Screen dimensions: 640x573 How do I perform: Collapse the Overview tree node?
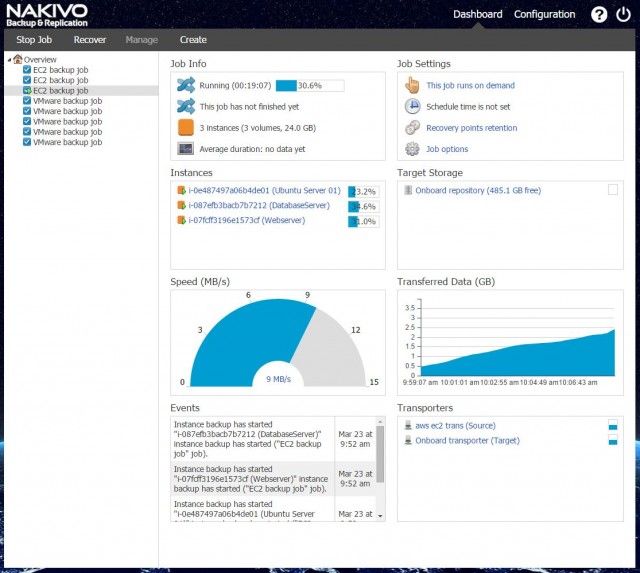9,60
